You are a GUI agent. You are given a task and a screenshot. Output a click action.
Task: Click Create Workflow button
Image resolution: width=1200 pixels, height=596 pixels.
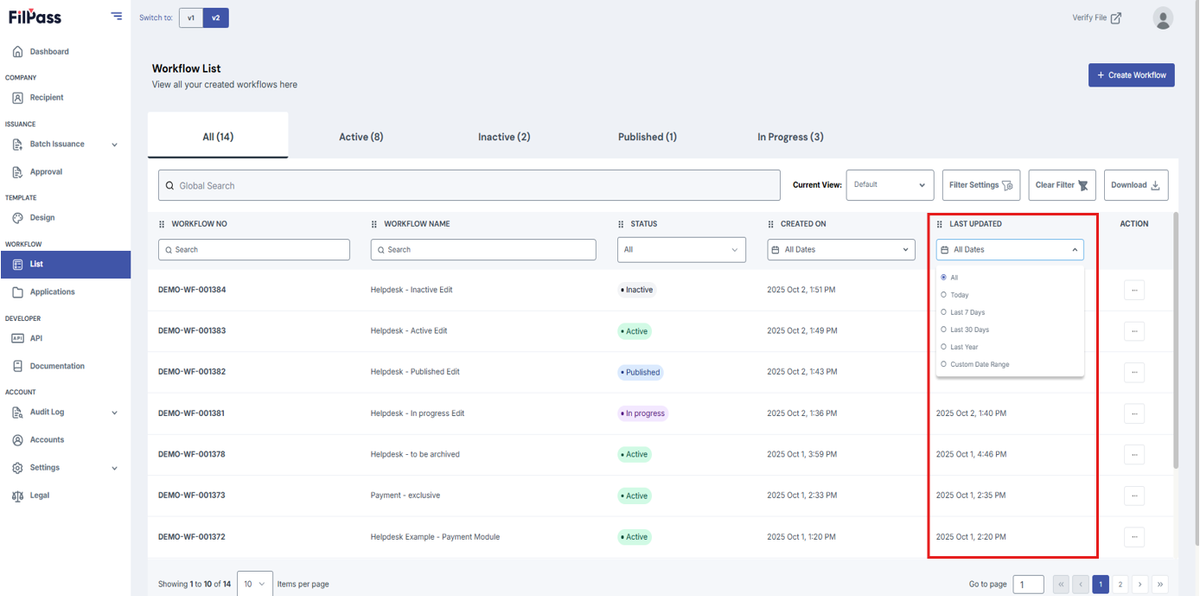click(1131, 75)
